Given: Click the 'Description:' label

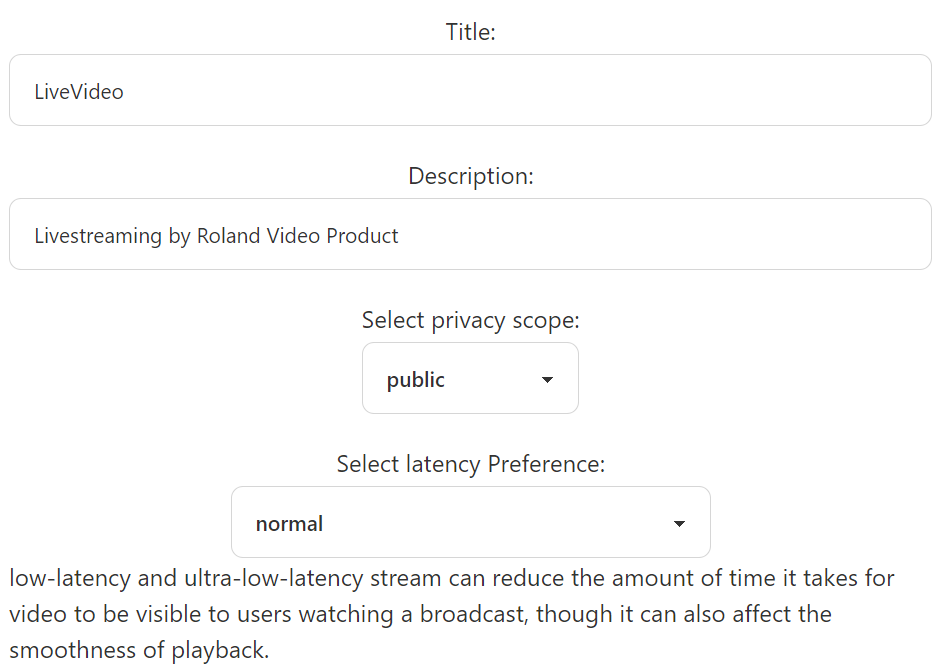Looking at the screenshot, I should pyautogui.click(x=471, y=176).
